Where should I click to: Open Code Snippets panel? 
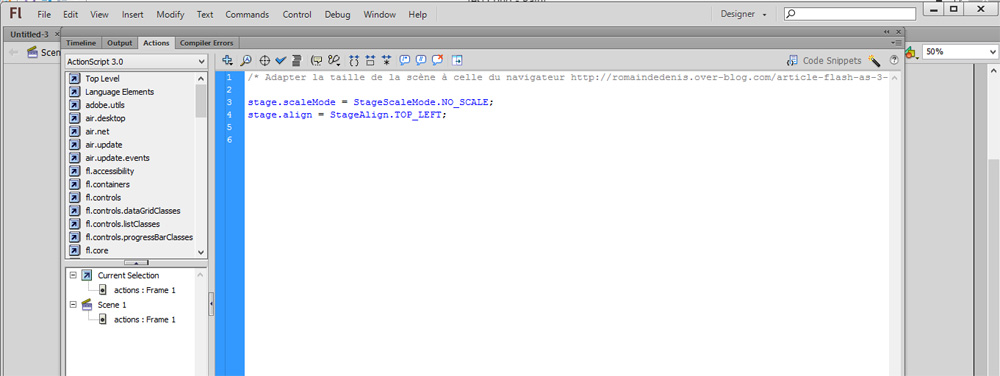tap(825, 61)
